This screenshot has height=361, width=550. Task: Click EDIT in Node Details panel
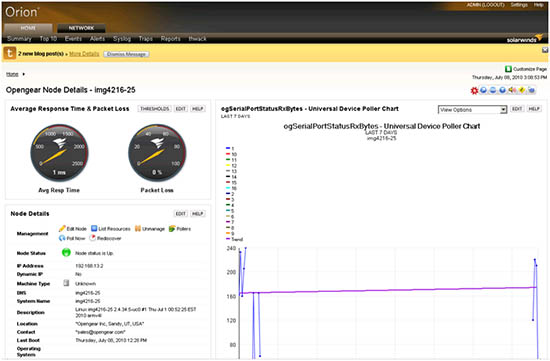[x=180, y=214]
